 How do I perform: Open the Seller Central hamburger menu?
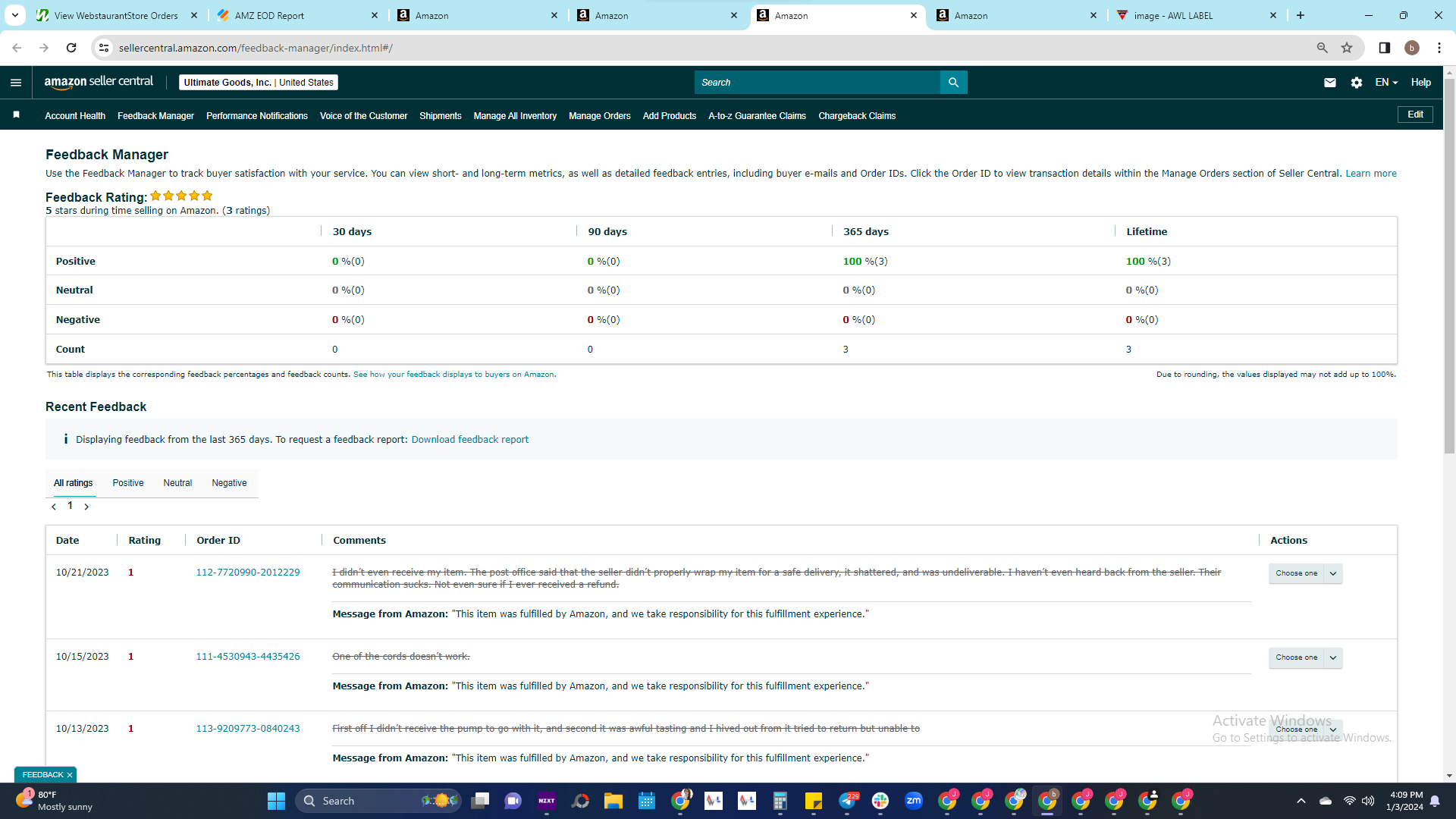pyautogui.click(x=16, y=83)
